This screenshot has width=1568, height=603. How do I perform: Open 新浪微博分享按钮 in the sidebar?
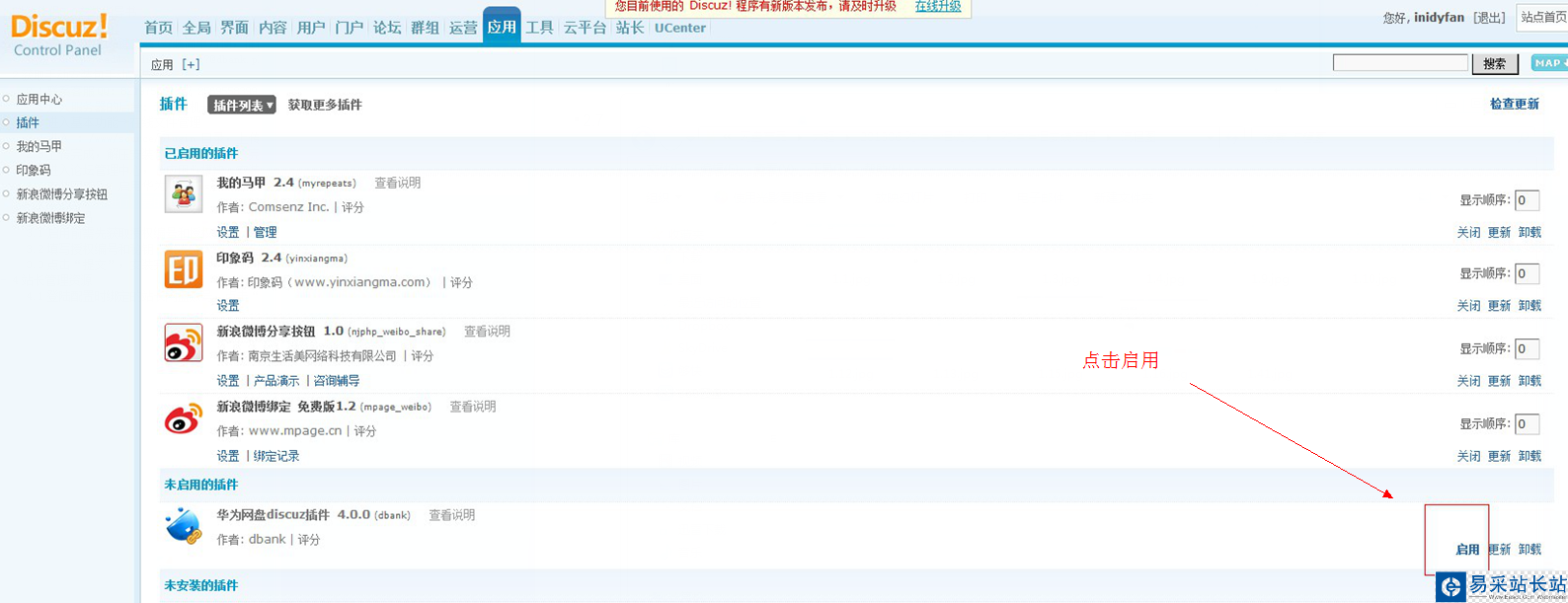pyautogui.click(x=61, y=194)
